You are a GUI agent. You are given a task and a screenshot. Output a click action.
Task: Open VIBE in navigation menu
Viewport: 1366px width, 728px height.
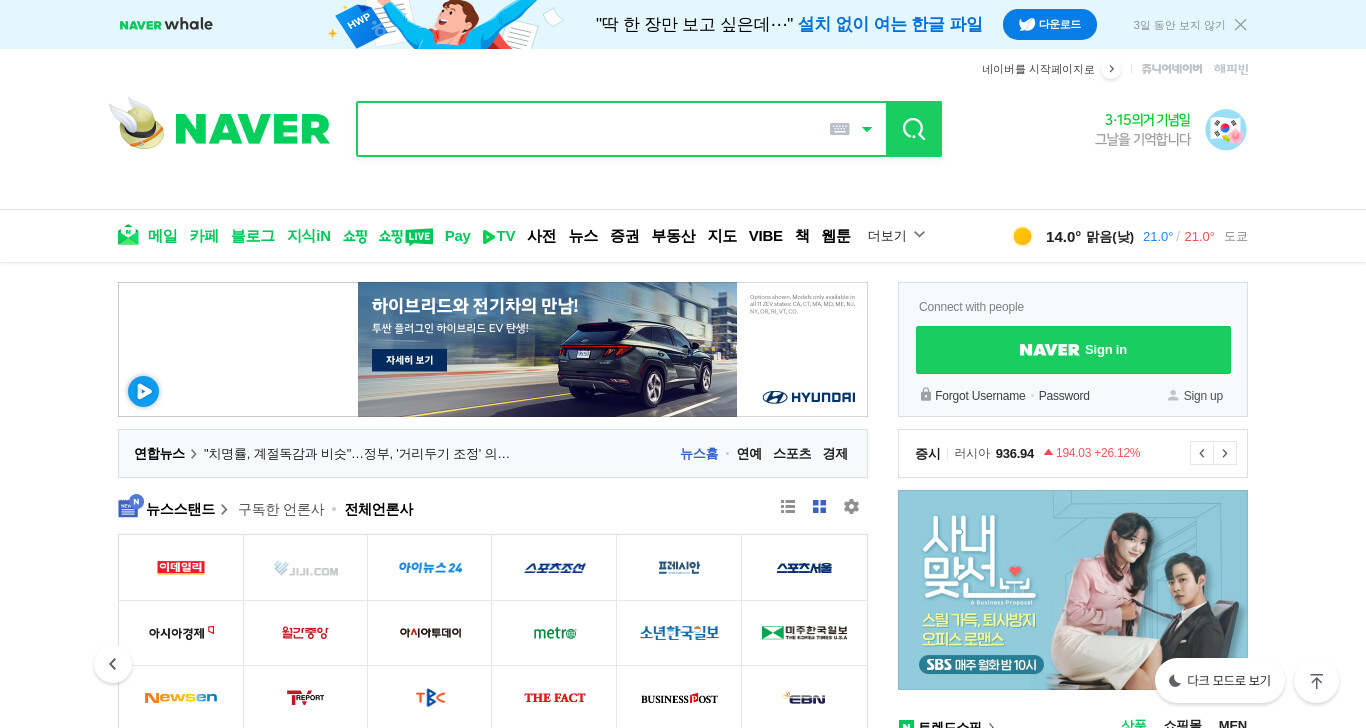pyautogui.click(x=766, y=236)
